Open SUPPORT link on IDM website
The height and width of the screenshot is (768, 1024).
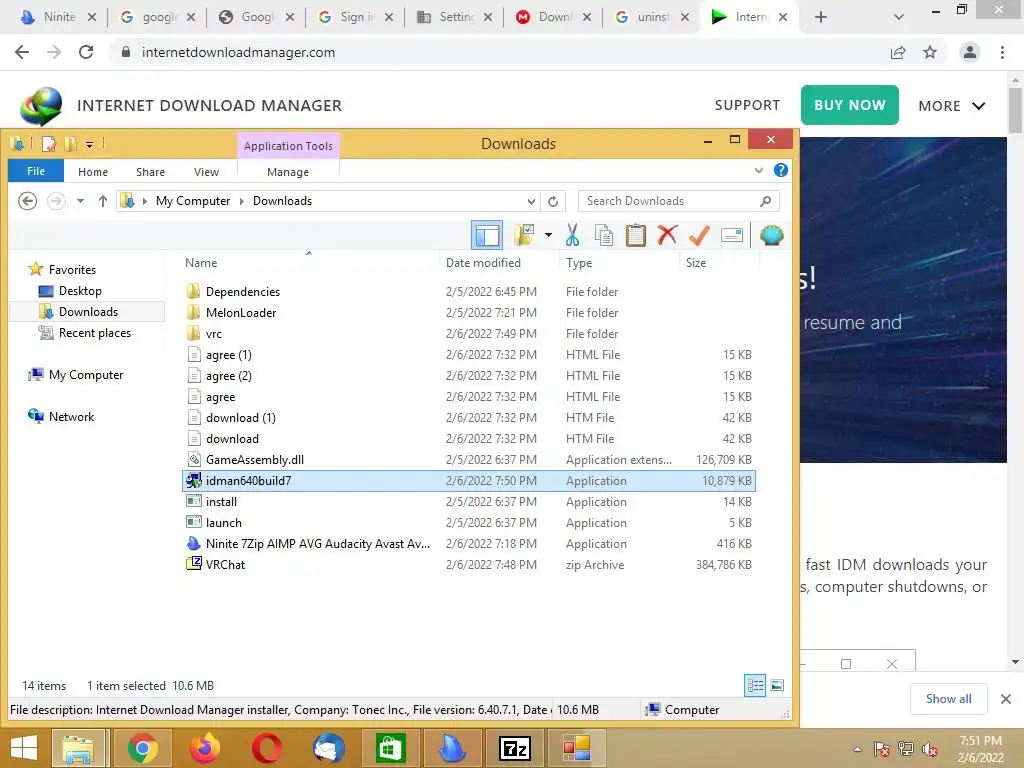click(x=747, y=105)
